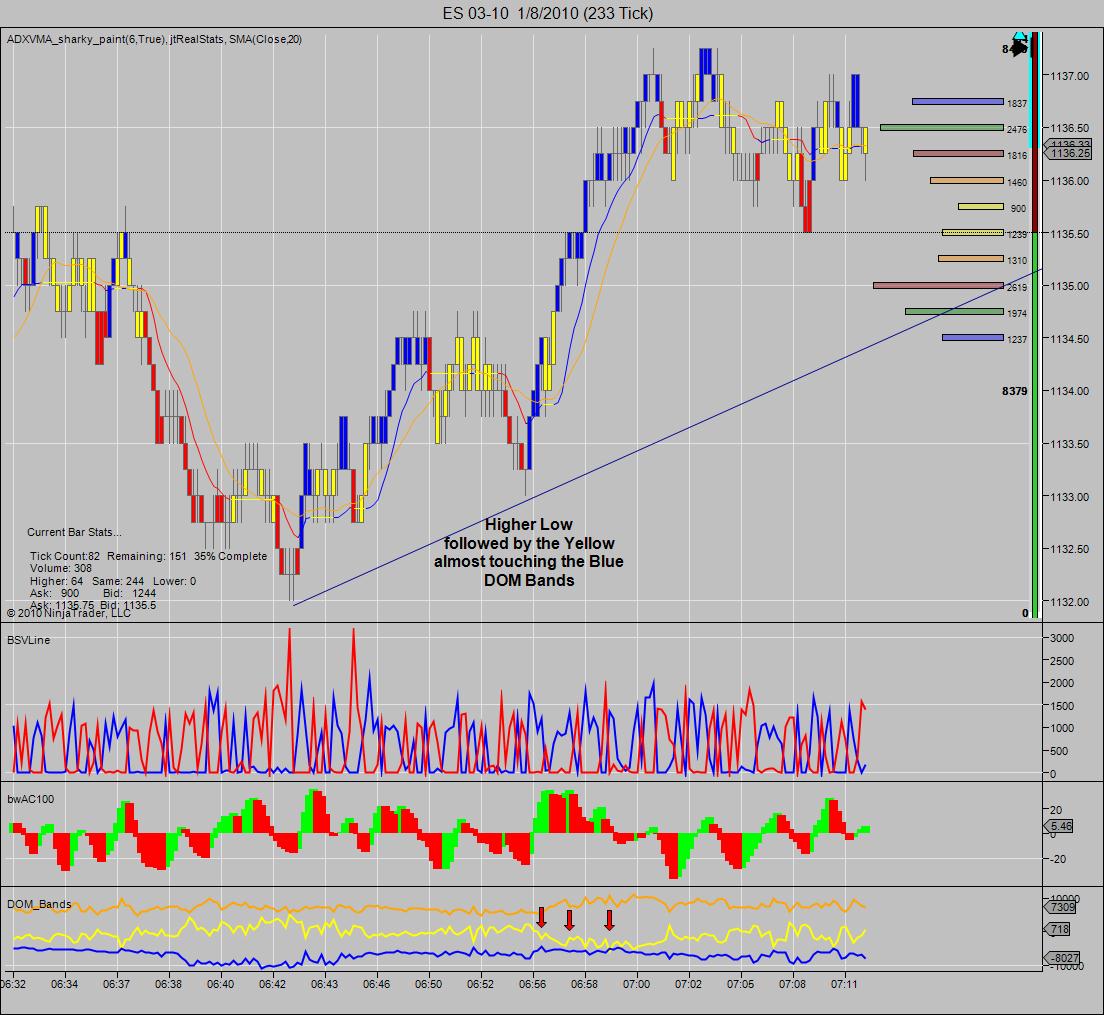Click the green cumulative volume bar beside the price axis
The image size is (1104, 1015).
point(1034,426)
